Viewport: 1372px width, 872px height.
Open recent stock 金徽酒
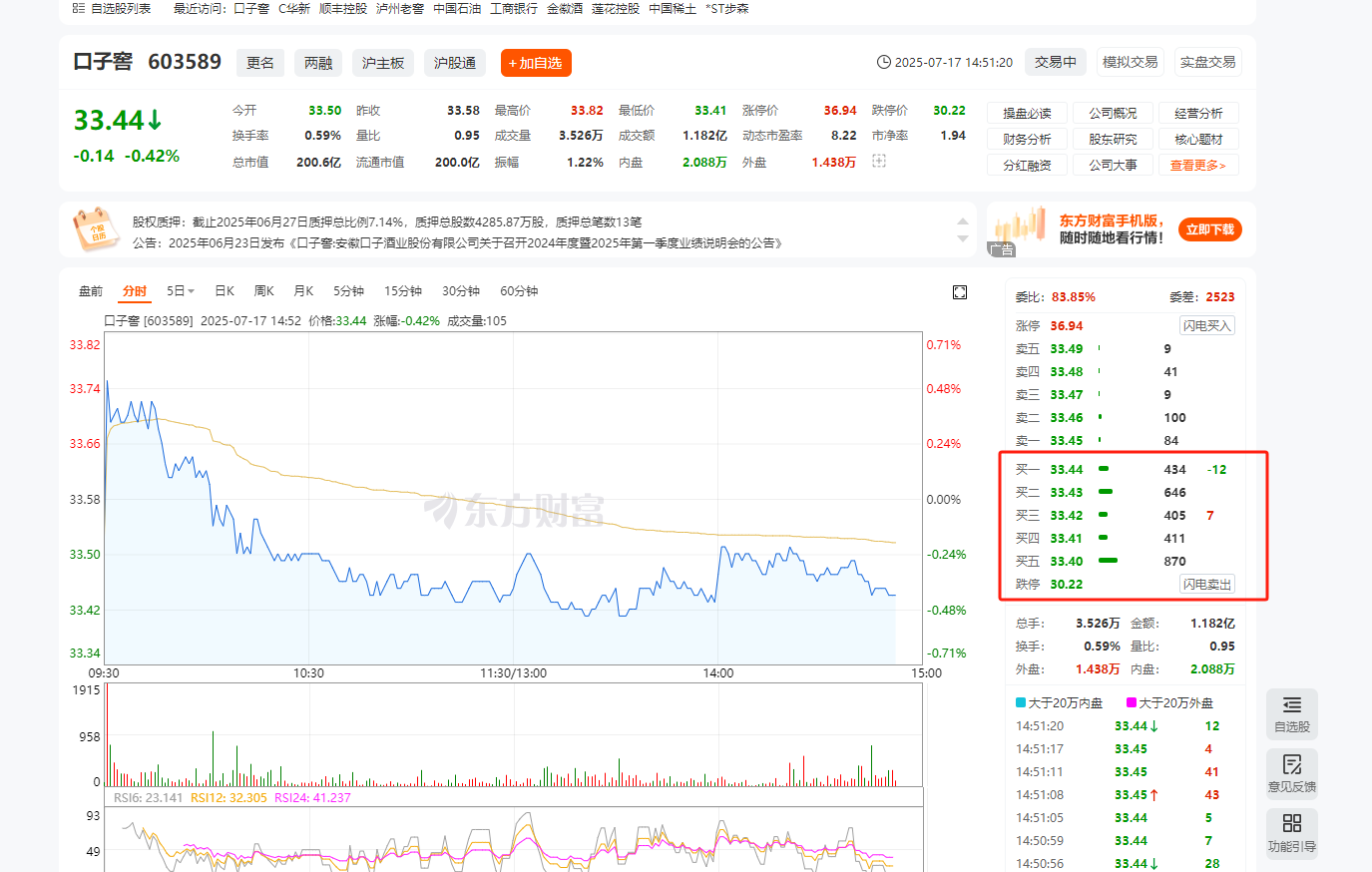coord(565,8)
